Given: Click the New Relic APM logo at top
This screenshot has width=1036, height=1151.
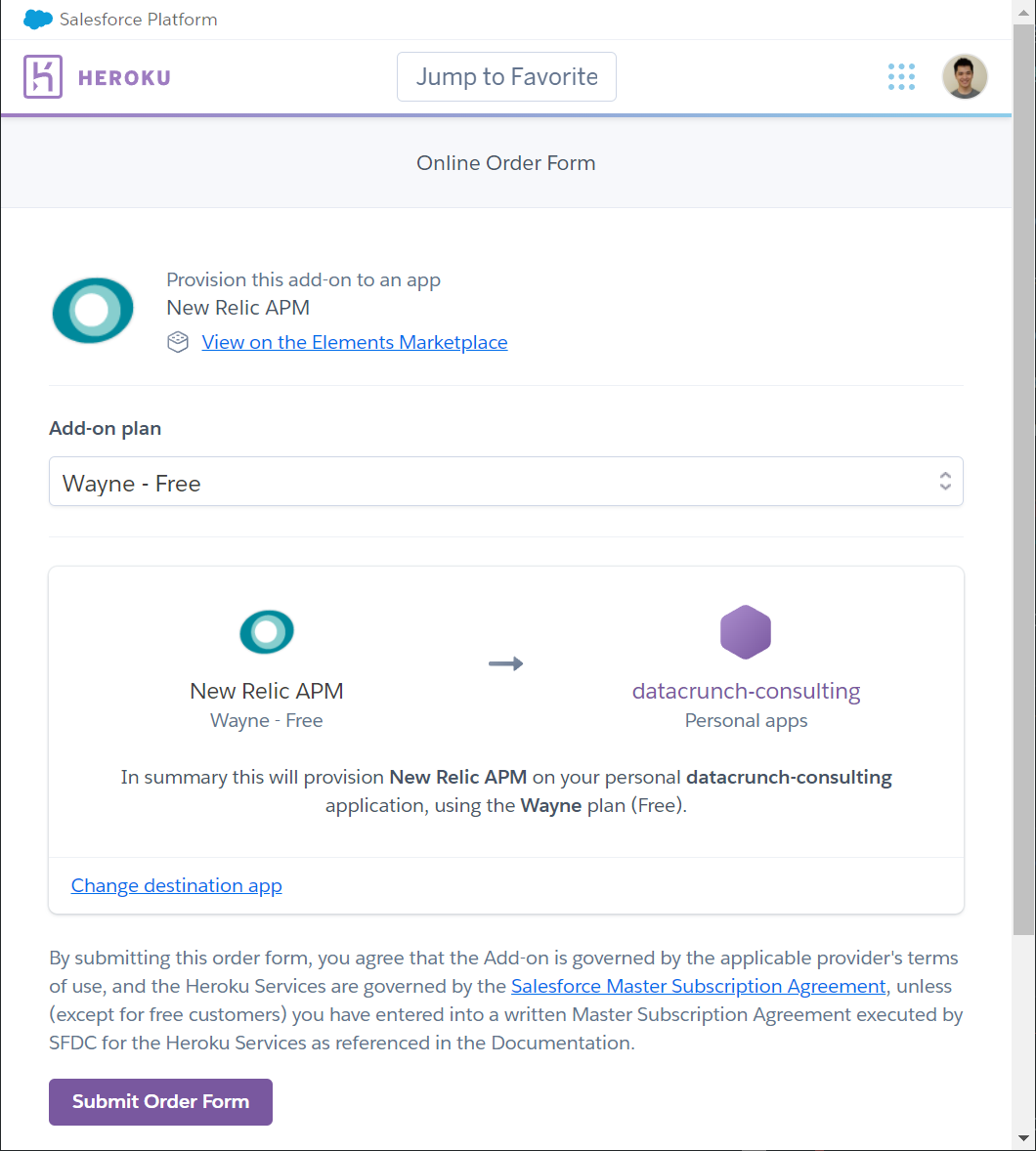Looking at the screenshot, I should point(93,310).
